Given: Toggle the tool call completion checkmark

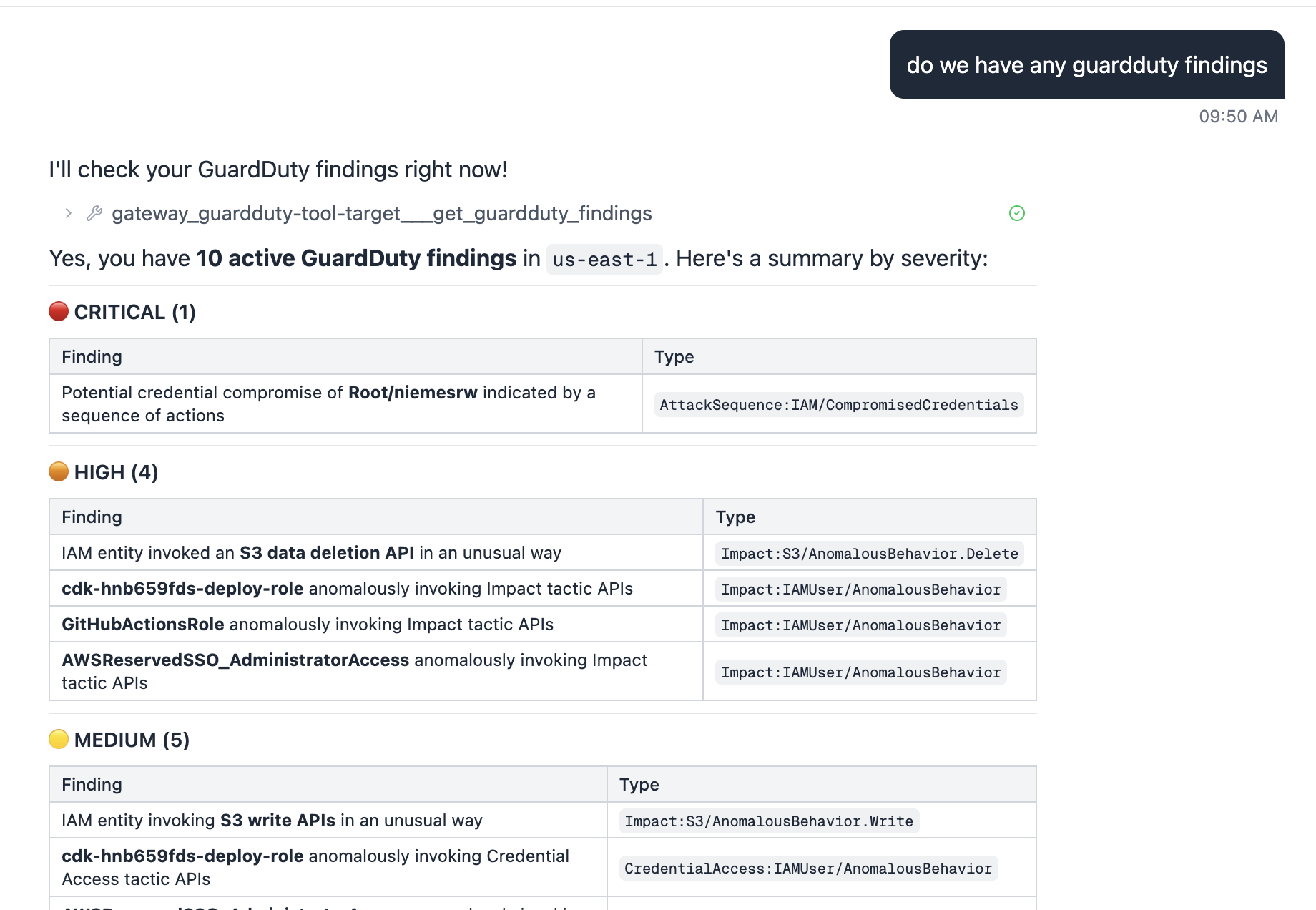Looking at the screenshot, I should click(1016, 213).
